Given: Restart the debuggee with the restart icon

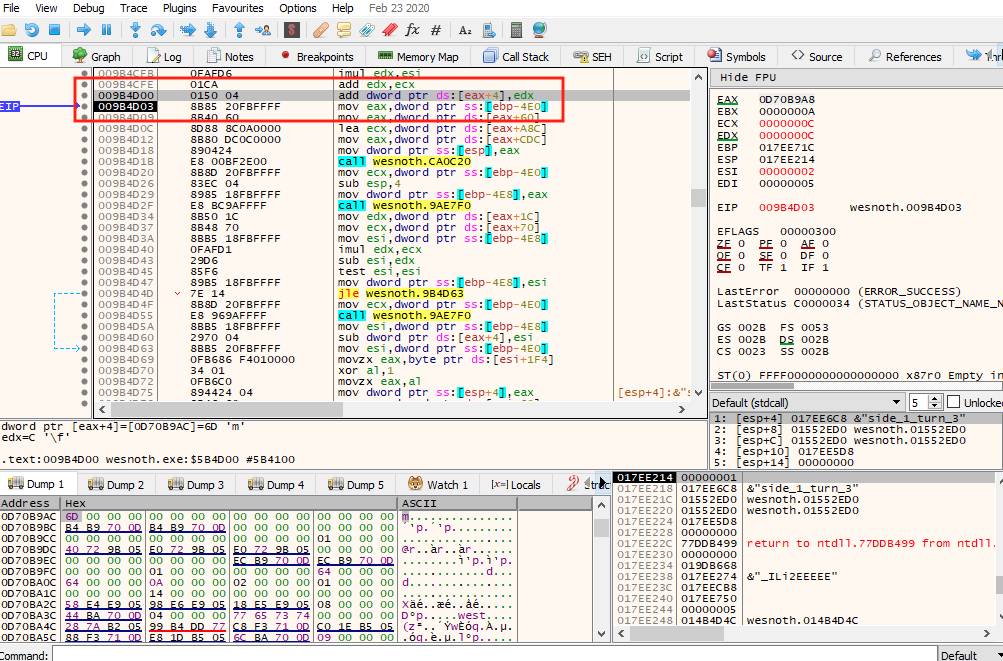Looking at the screenshot, I should 31,29.
